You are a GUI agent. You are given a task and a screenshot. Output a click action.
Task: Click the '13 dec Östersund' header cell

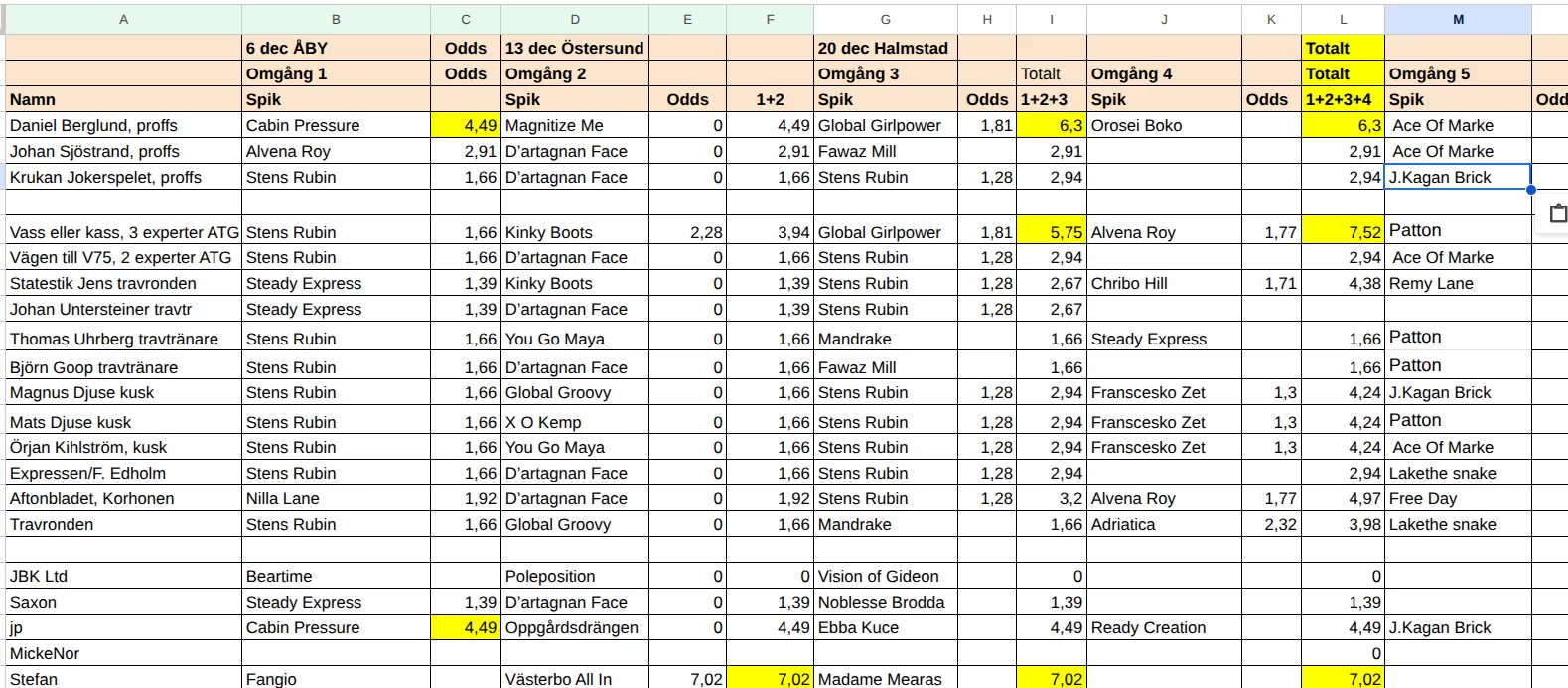(574, 48)
